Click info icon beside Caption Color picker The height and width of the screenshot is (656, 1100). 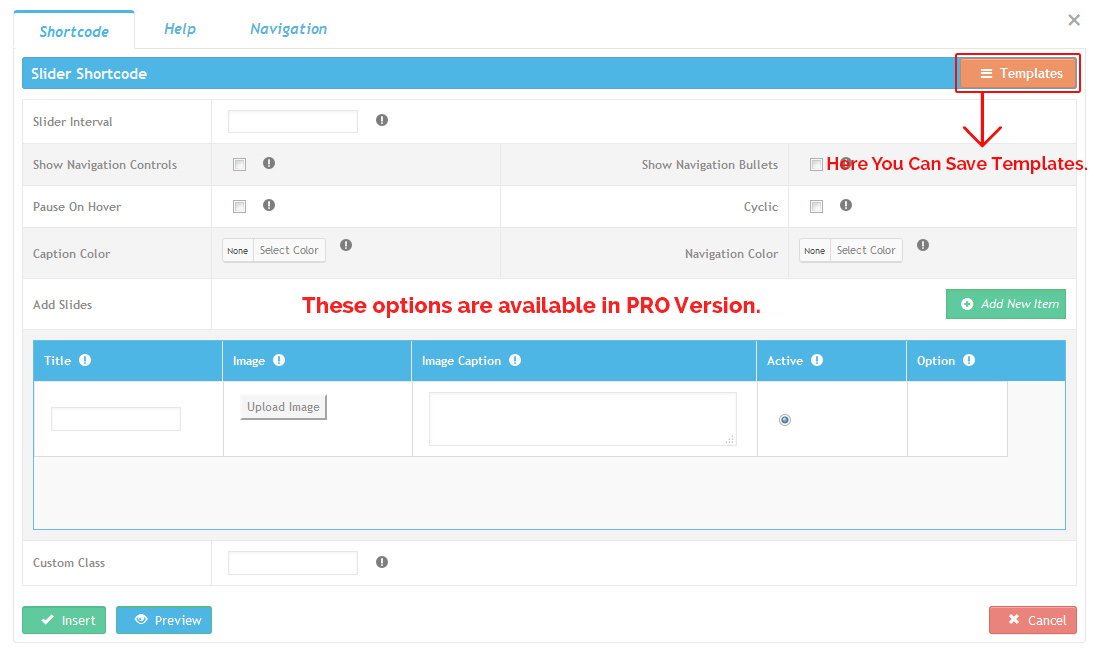346,245
